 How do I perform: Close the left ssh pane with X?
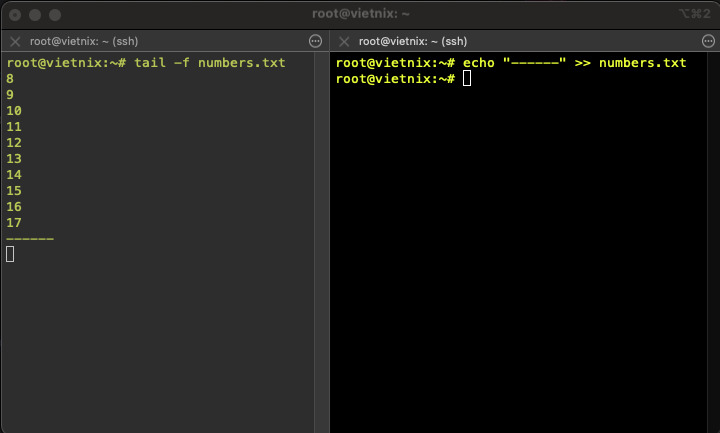click(x=15, y=42)
